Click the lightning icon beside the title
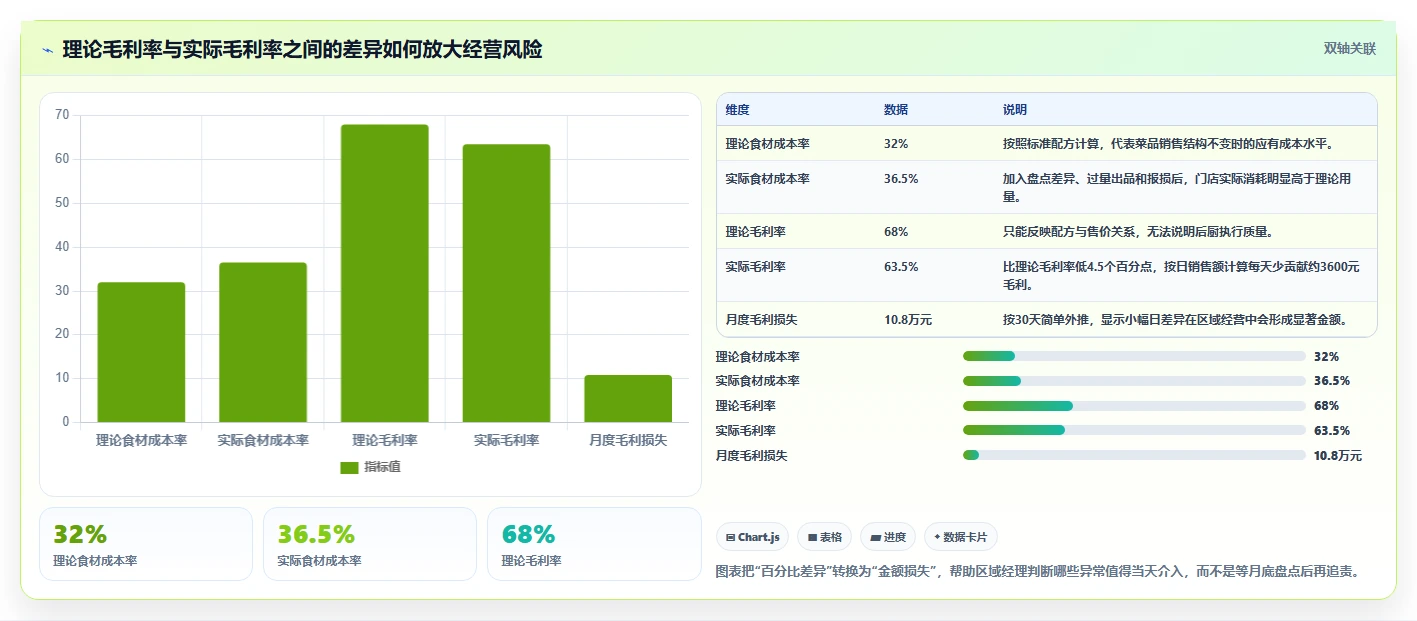The height and width of the screenshot is (621, 1417). click(x=48, y=50)
